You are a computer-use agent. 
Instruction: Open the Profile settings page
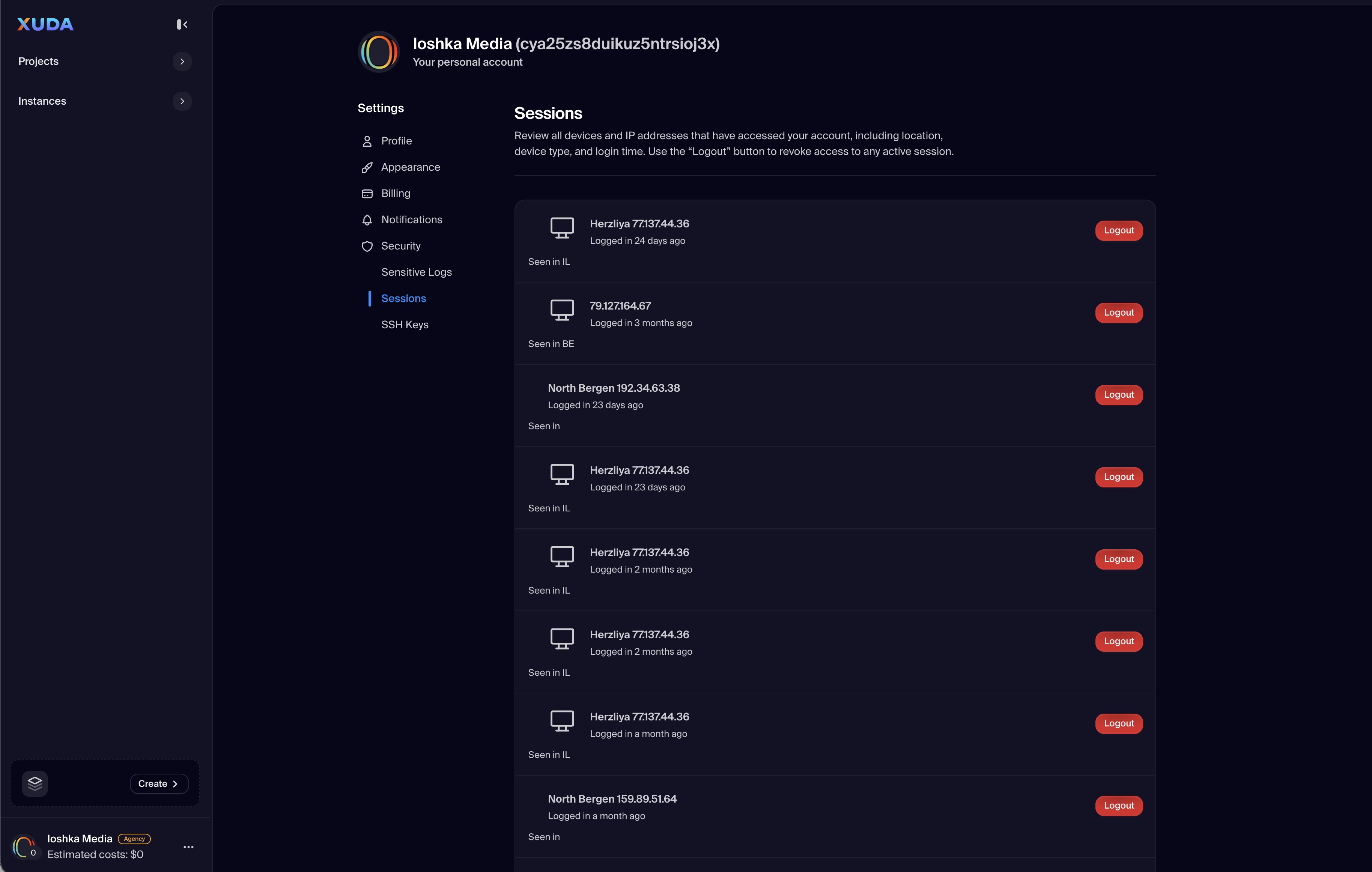click(396, 141)
